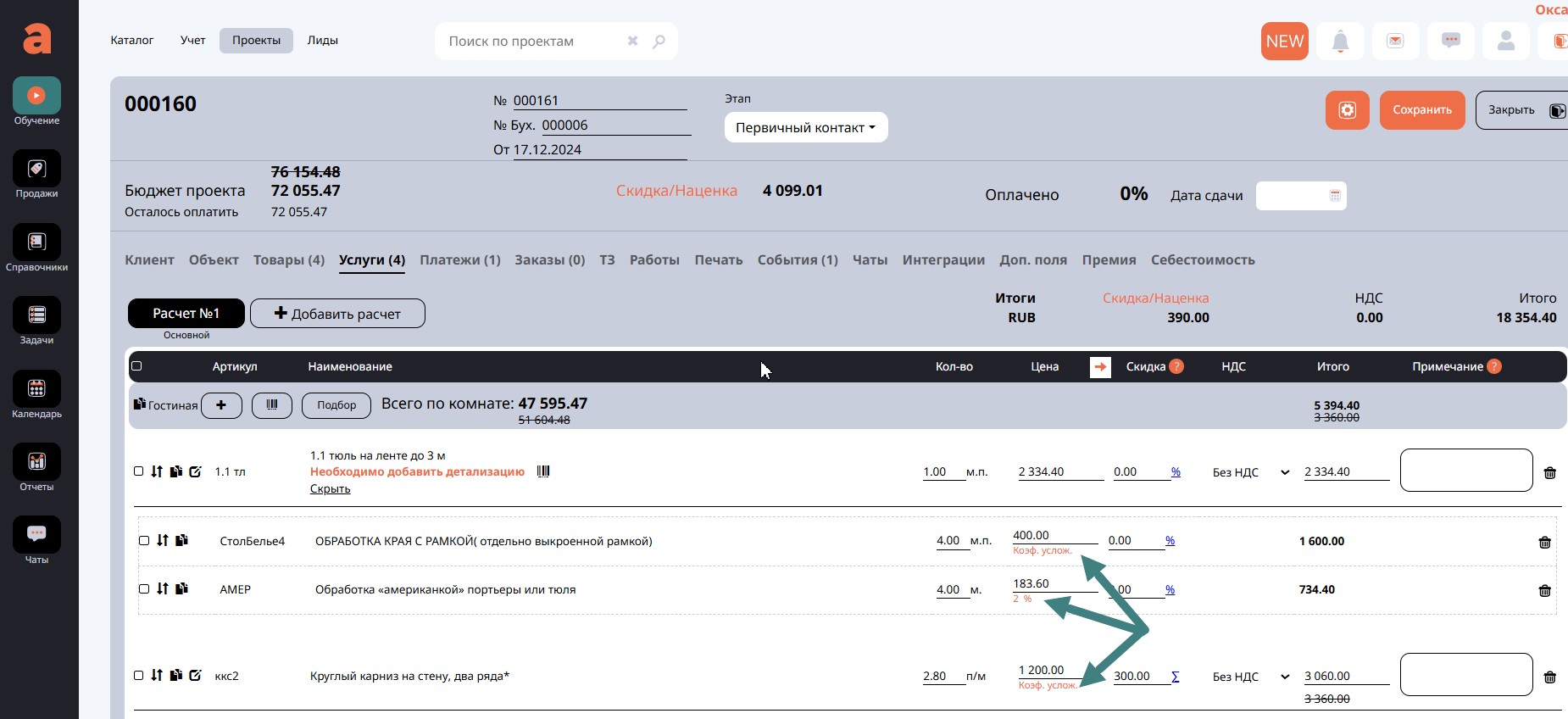Toggle the select-all checkbox in table header
The image size is (1568, 719).
click(x=136, y=366)
